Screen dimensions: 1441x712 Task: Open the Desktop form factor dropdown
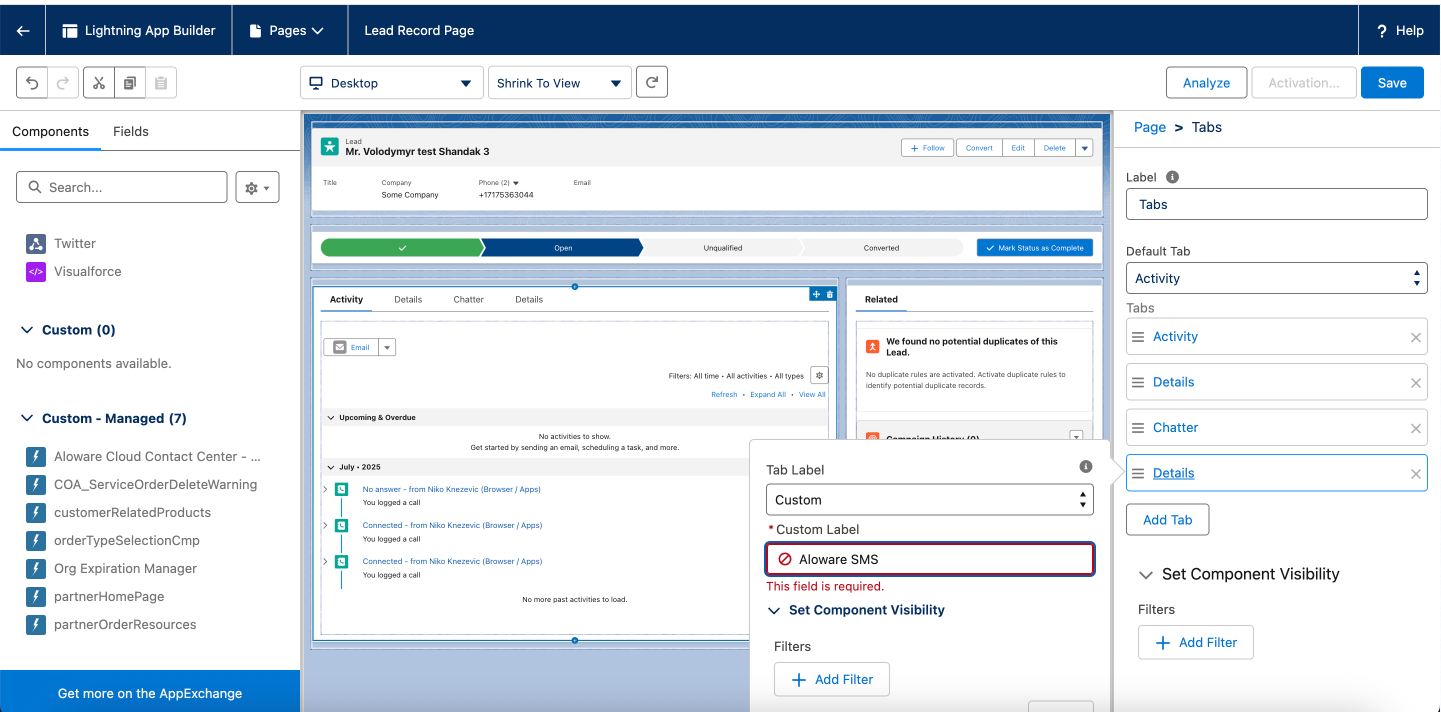pyautogui.click(x=392, y=83)
